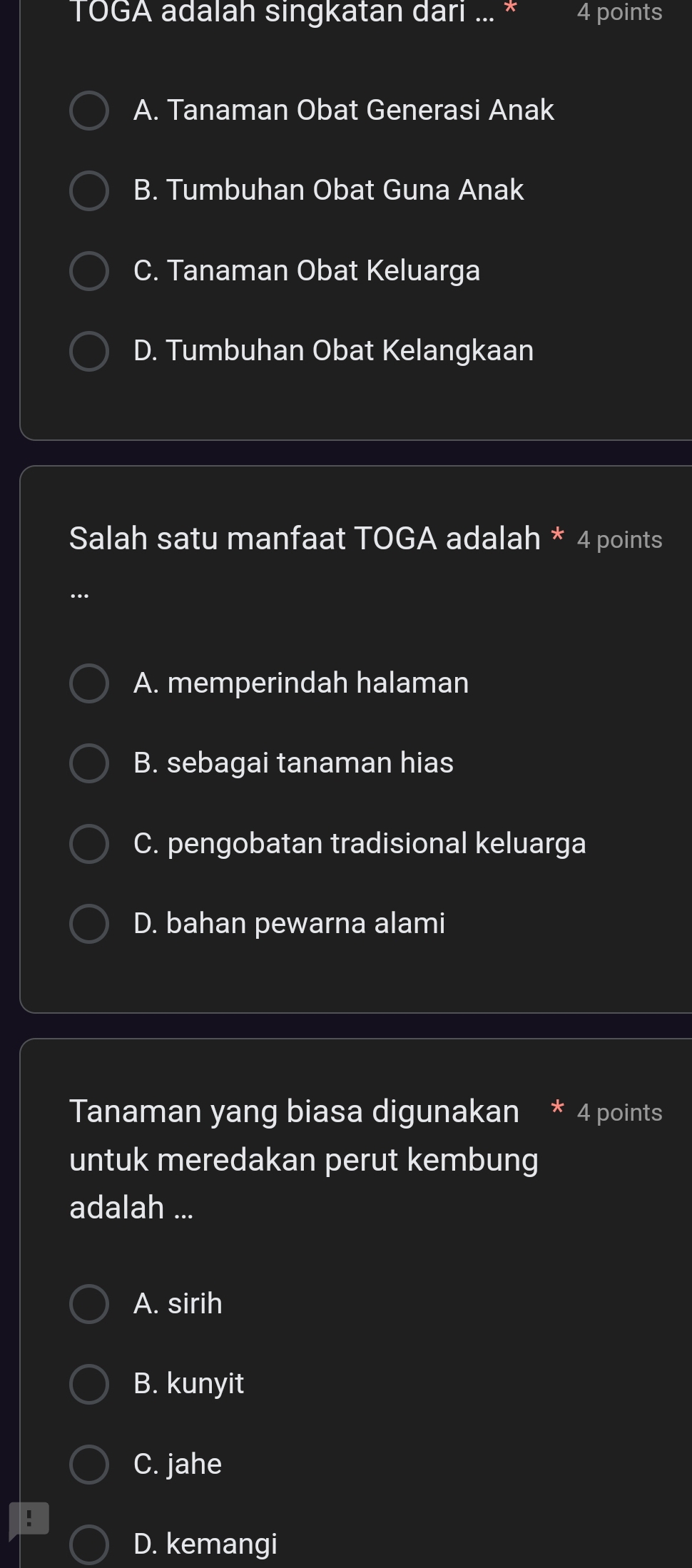Select D. bahan pewarna alami

pyautogui.click(x=89, y=924)
